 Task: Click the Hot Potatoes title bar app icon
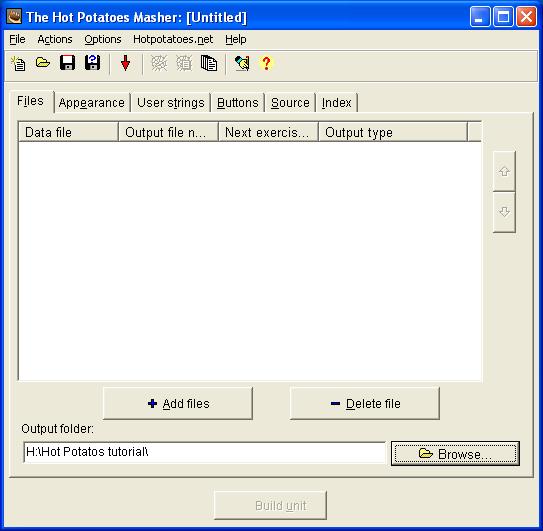(14, 16)
